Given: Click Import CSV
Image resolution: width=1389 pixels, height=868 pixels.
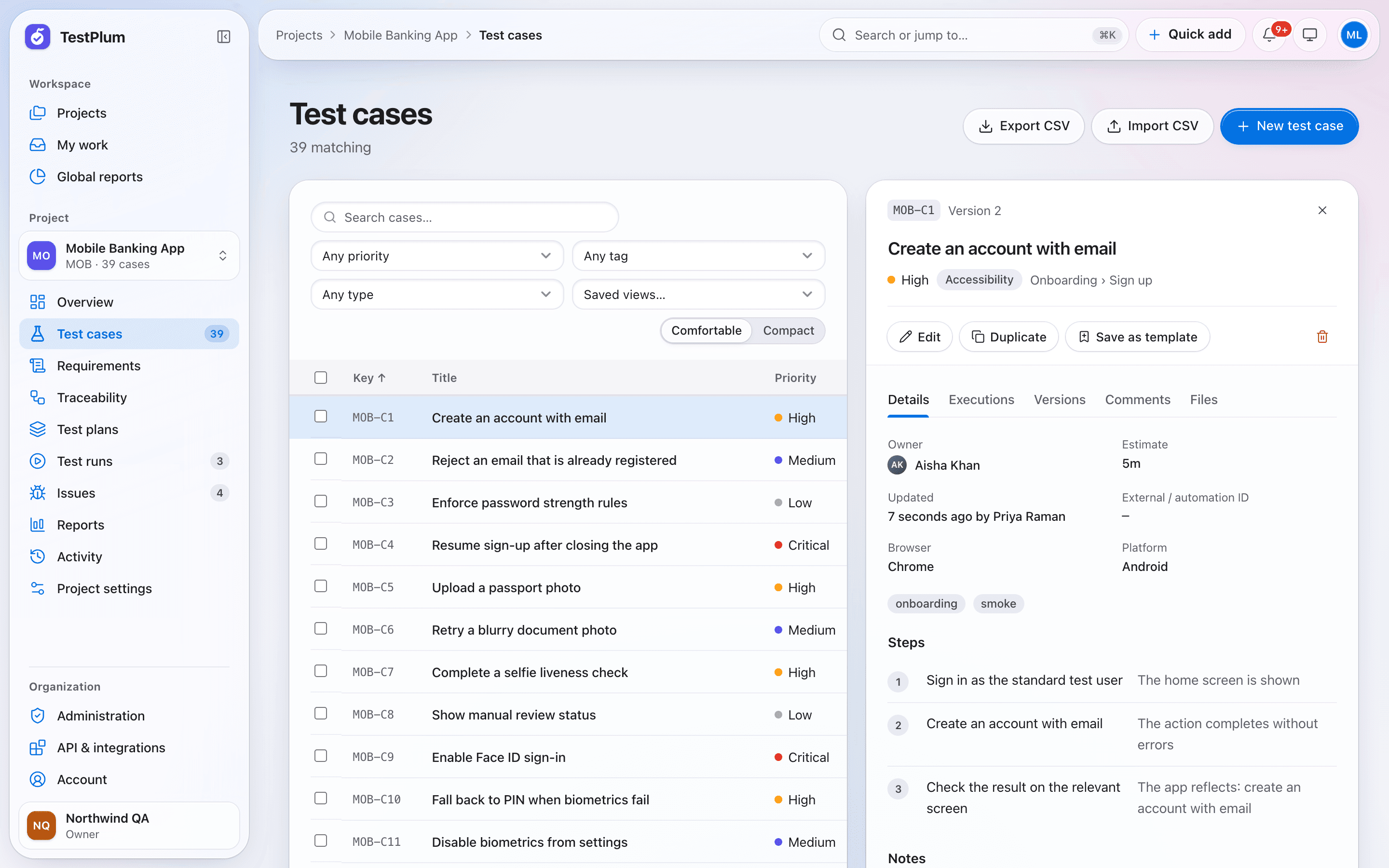Looking at the screenshot, I should [x=1152, y=126].
